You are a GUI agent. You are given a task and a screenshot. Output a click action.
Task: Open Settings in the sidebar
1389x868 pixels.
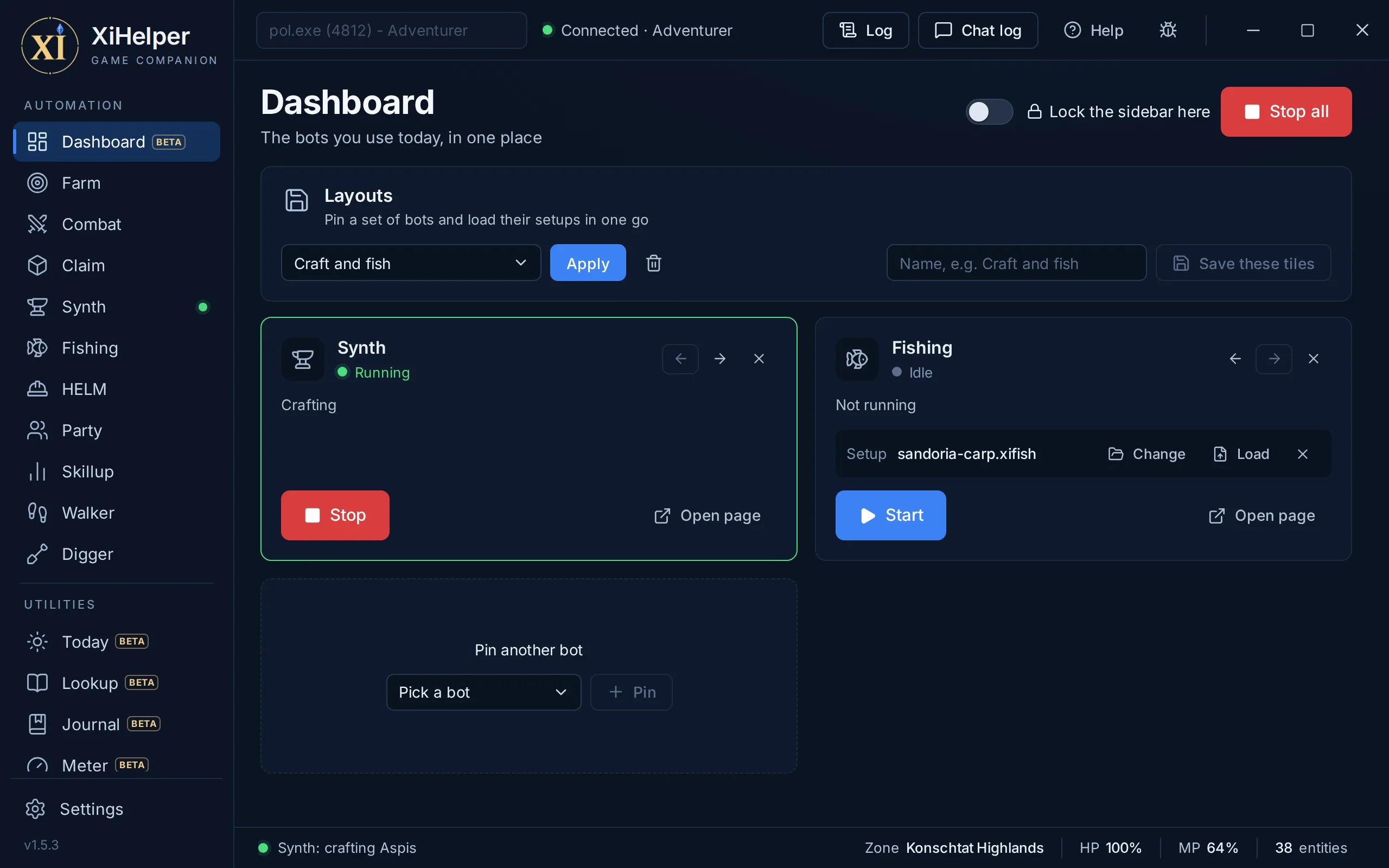(x=117, y=809)
